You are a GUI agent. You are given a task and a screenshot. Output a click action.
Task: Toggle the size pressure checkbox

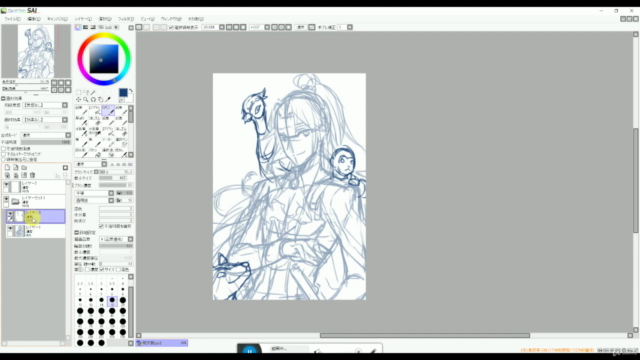(102, 269)
